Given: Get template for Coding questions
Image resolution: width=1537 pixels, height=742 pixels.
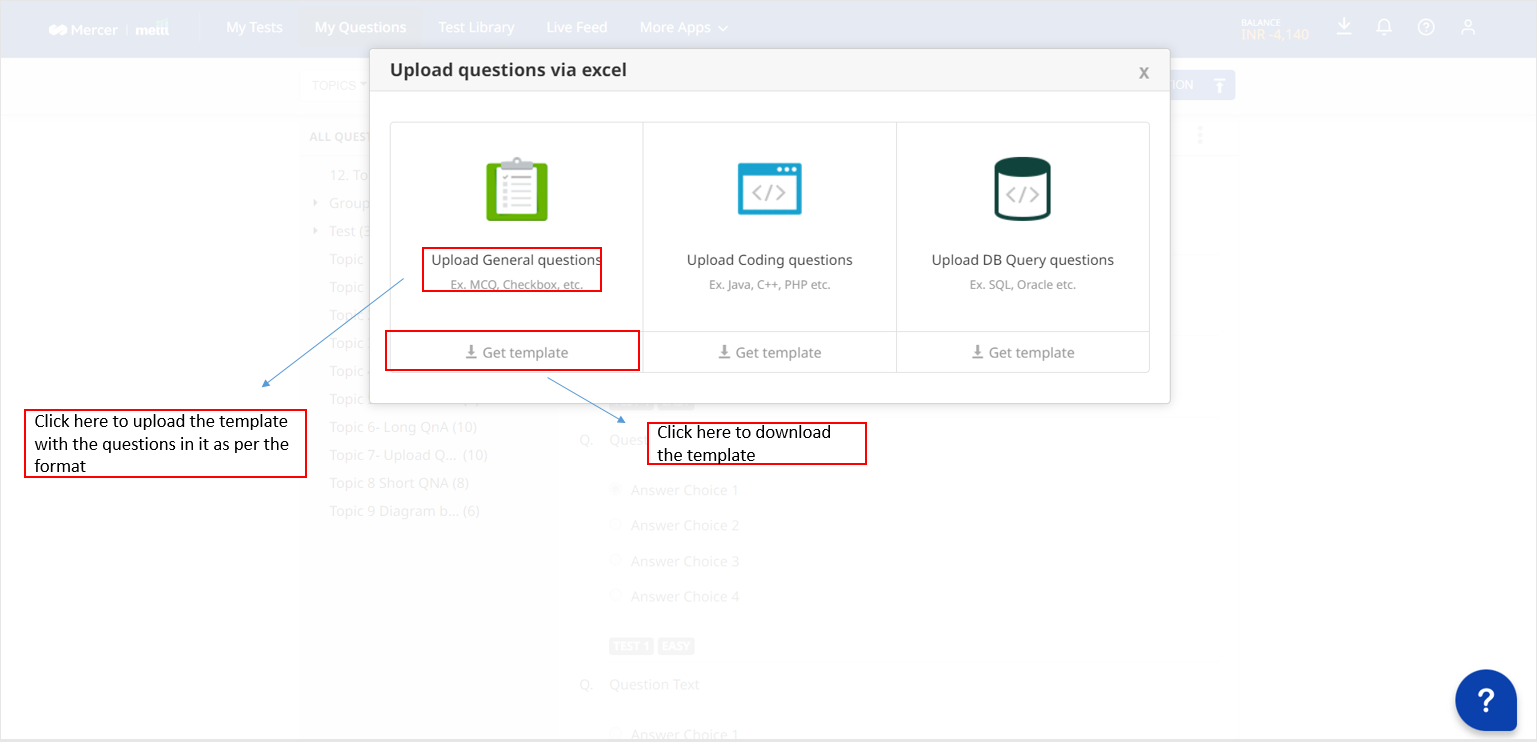Looking at the screenshot, I should coord(769,352).
